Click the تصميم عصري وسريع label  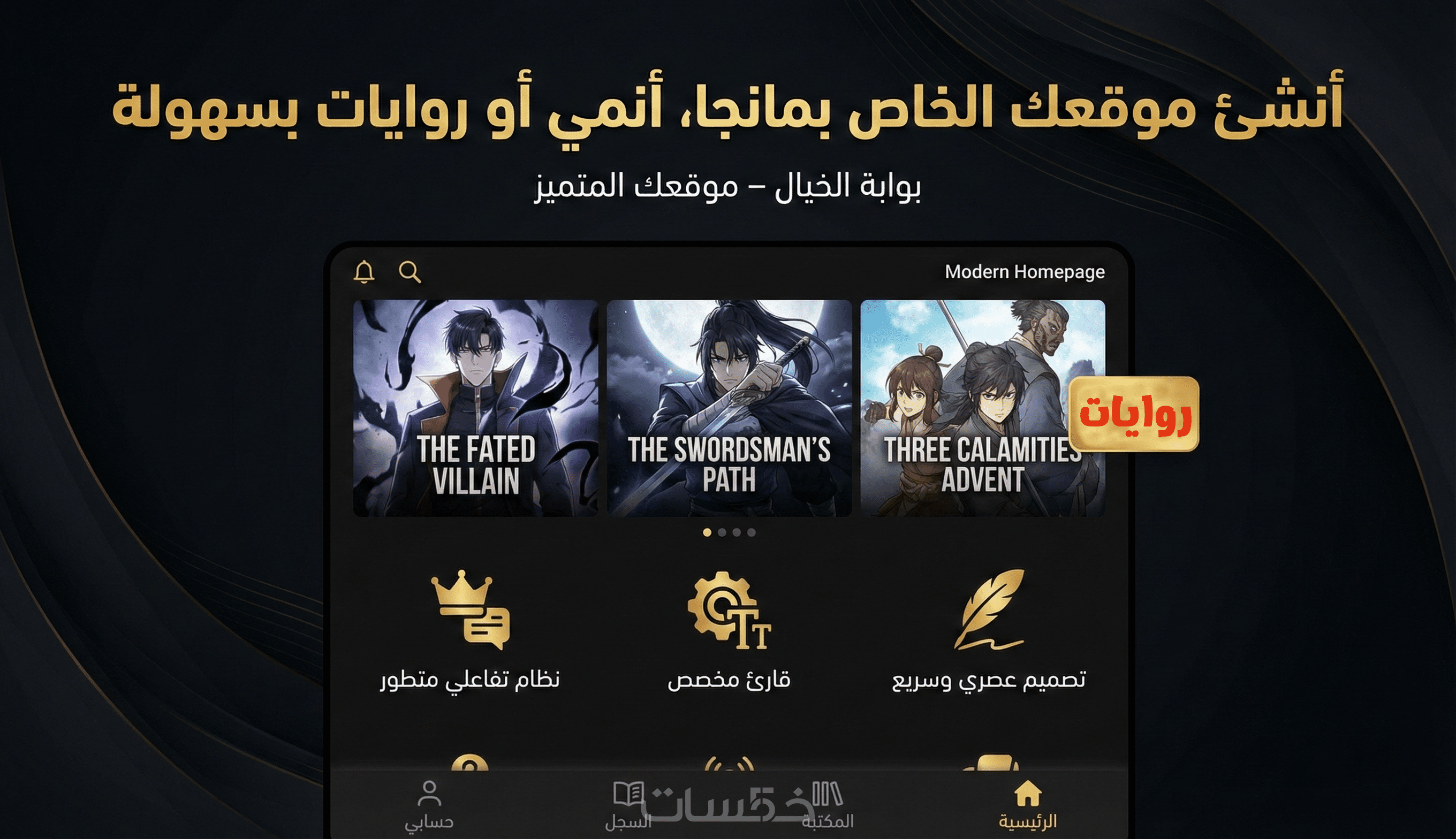pos(989,681)
